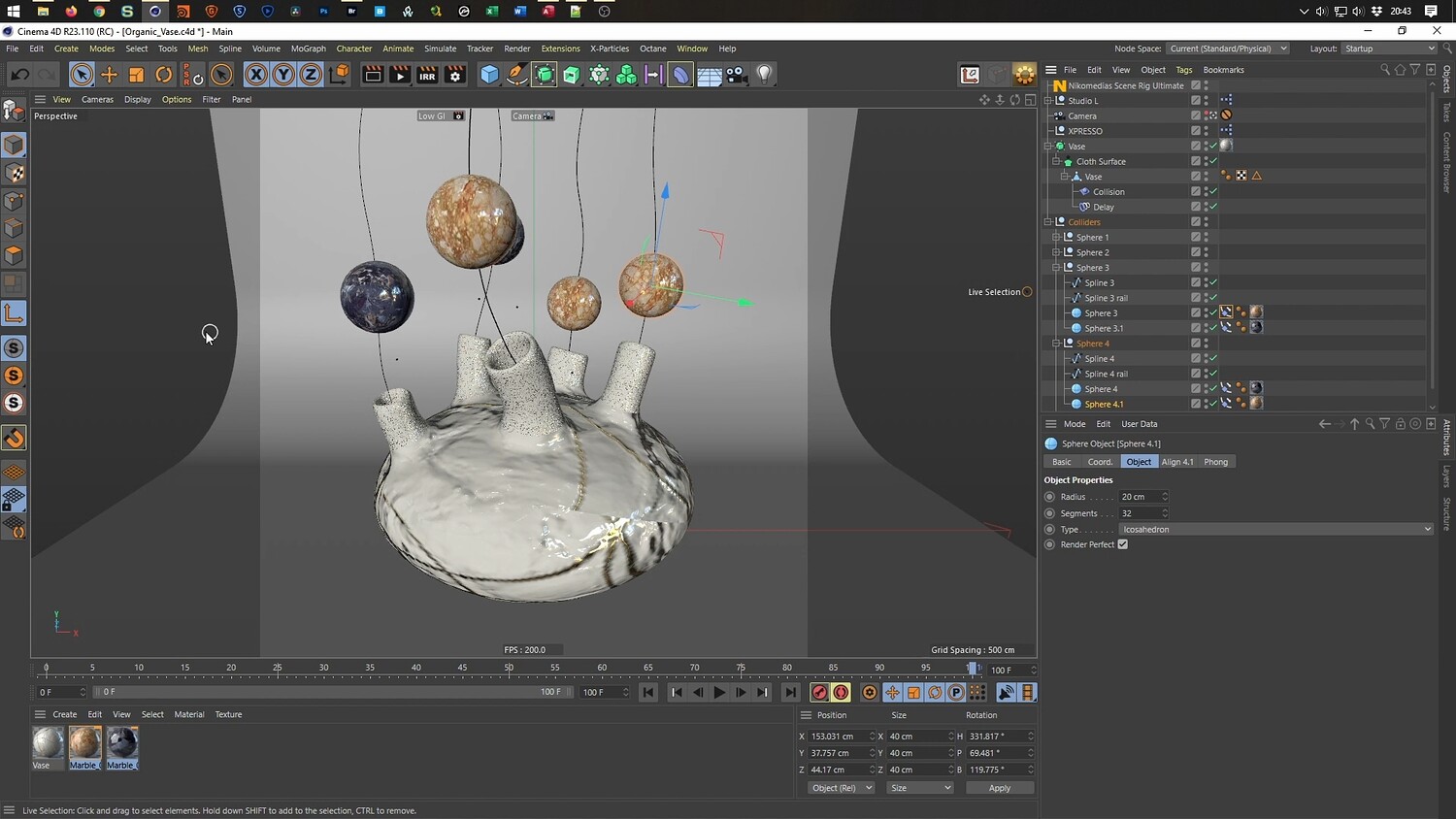Viewport: 1456px width, 819px height.
Task: Select the Vase material swatch
Action: [x=48, y=743]
